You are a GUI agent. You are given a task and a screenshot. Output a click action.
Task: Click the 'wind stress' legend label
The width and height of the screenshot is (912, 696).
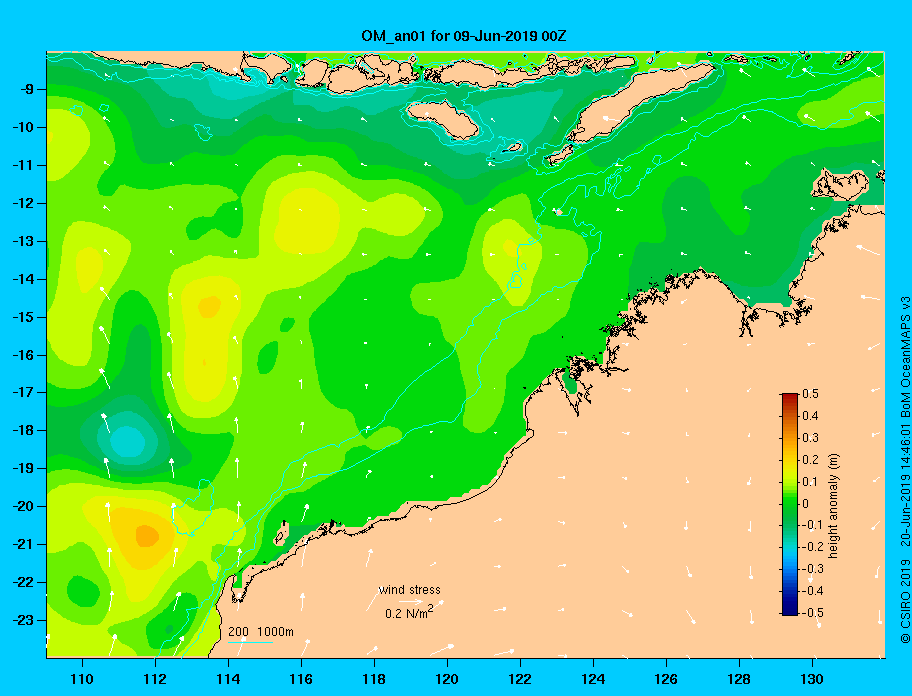click(409, 590)
